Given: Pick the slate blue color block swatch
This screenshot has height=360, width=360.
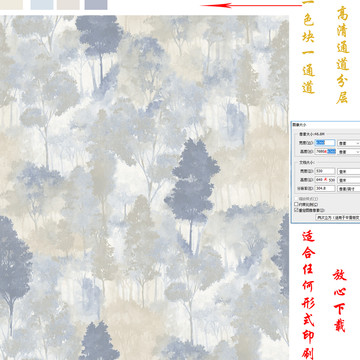Looking at the screenshot, I should pyautogui.click(x=96, y=4).
